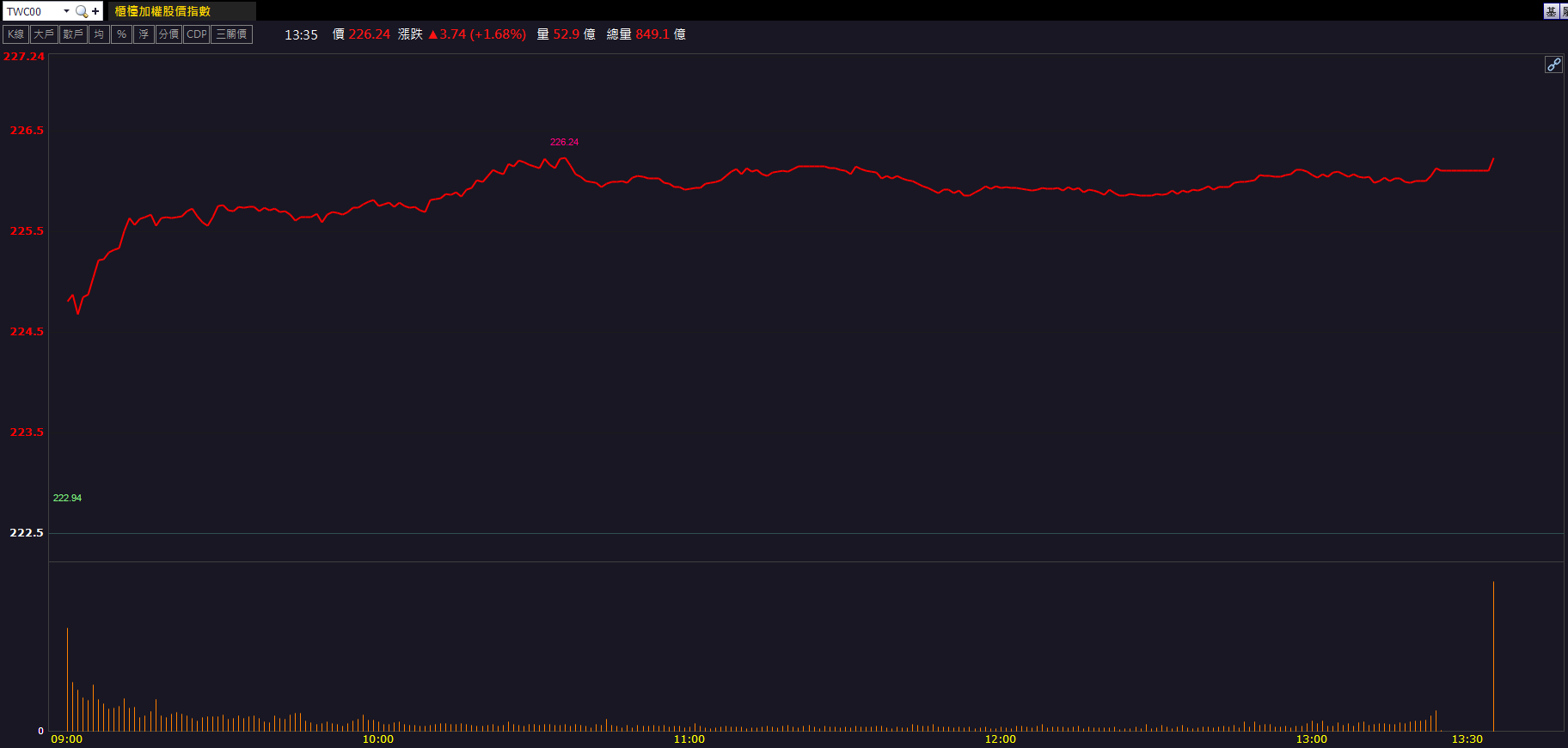Toggle the CDP indicator button

pyautogui.click(x=197, y=34)
